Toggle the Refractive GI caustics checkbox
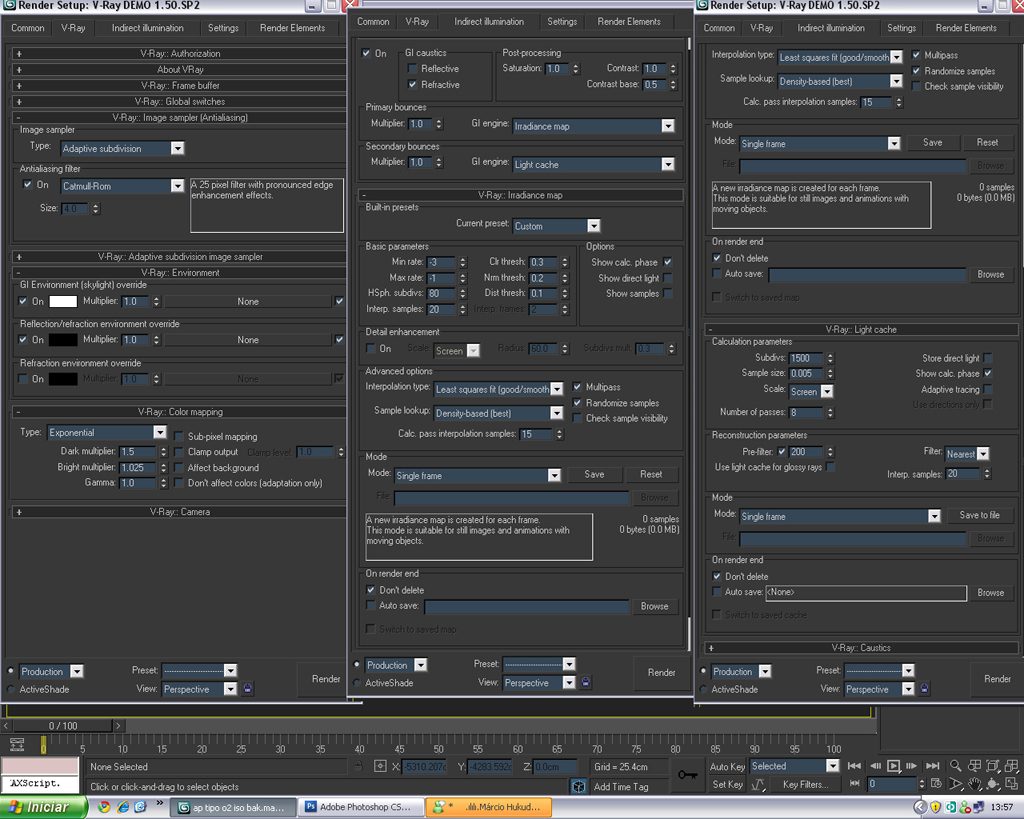 coord(412,86)
